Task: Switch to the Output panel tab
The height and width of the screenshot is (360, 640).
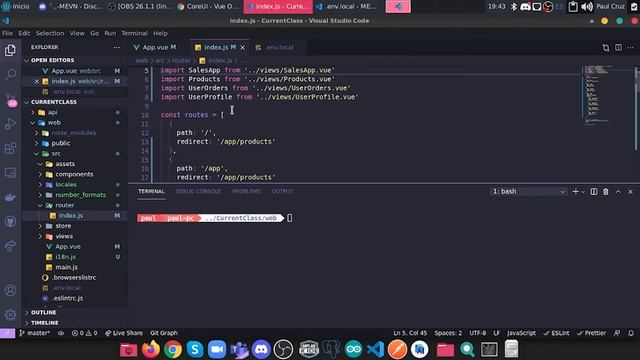Action: (x=282, y=191)
